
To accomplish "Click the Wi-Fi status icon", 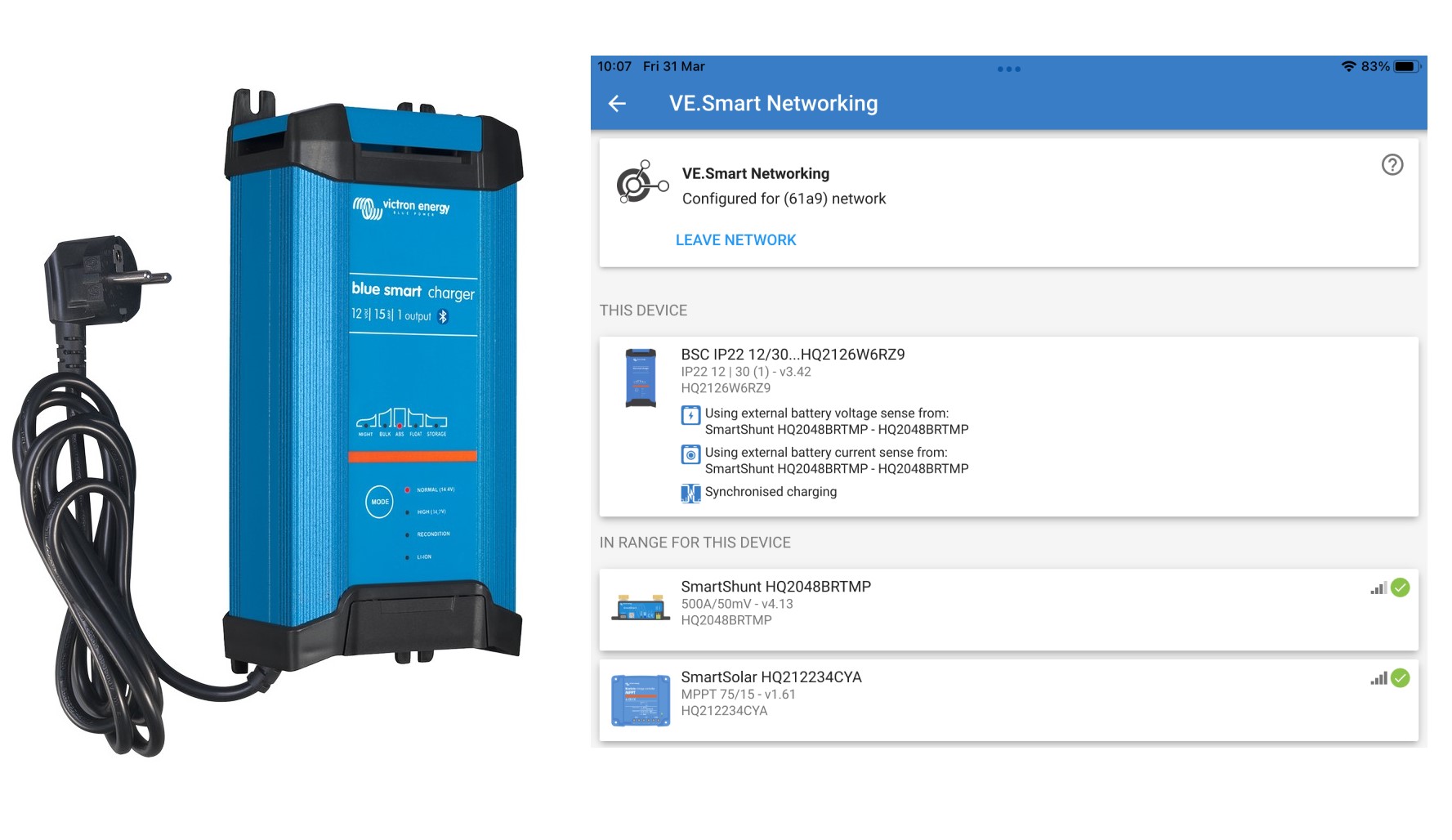I will 1349,66.
